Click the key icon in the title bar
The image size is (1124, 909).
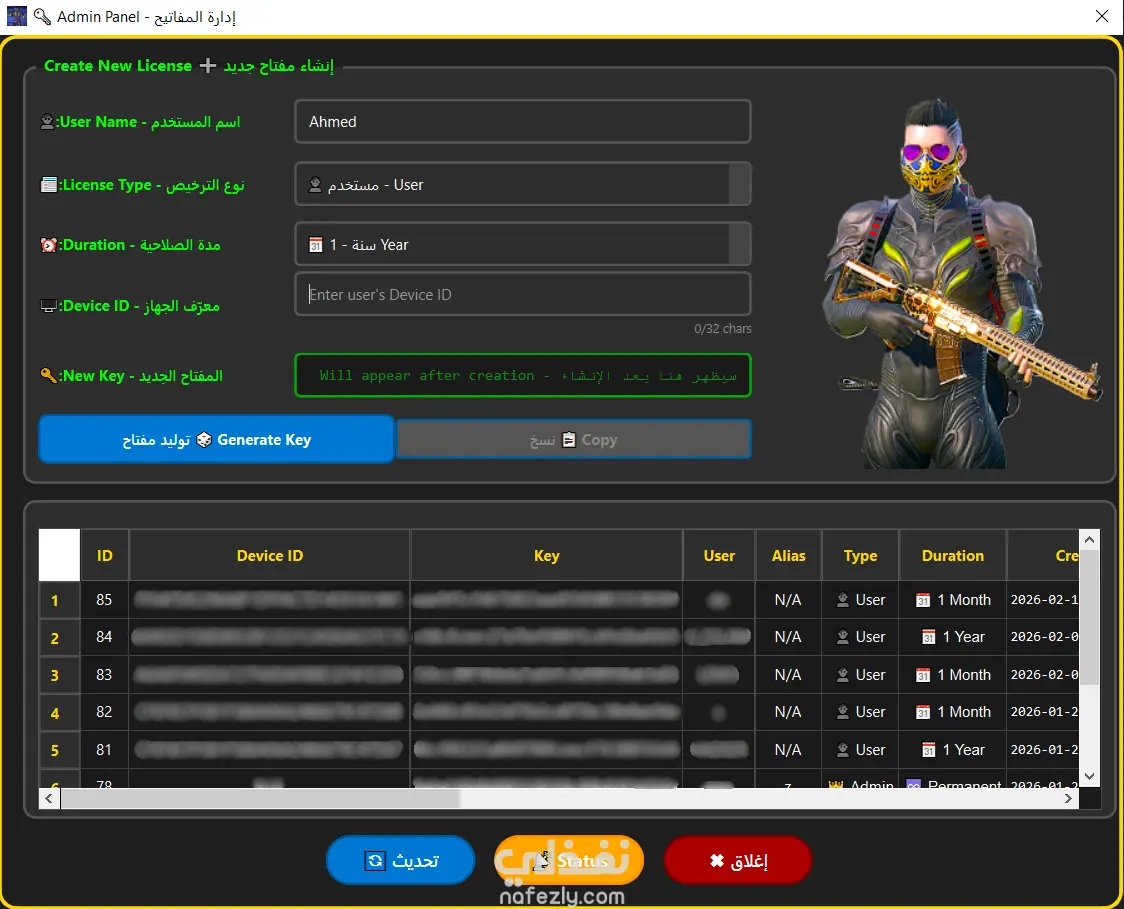(42, 16)
